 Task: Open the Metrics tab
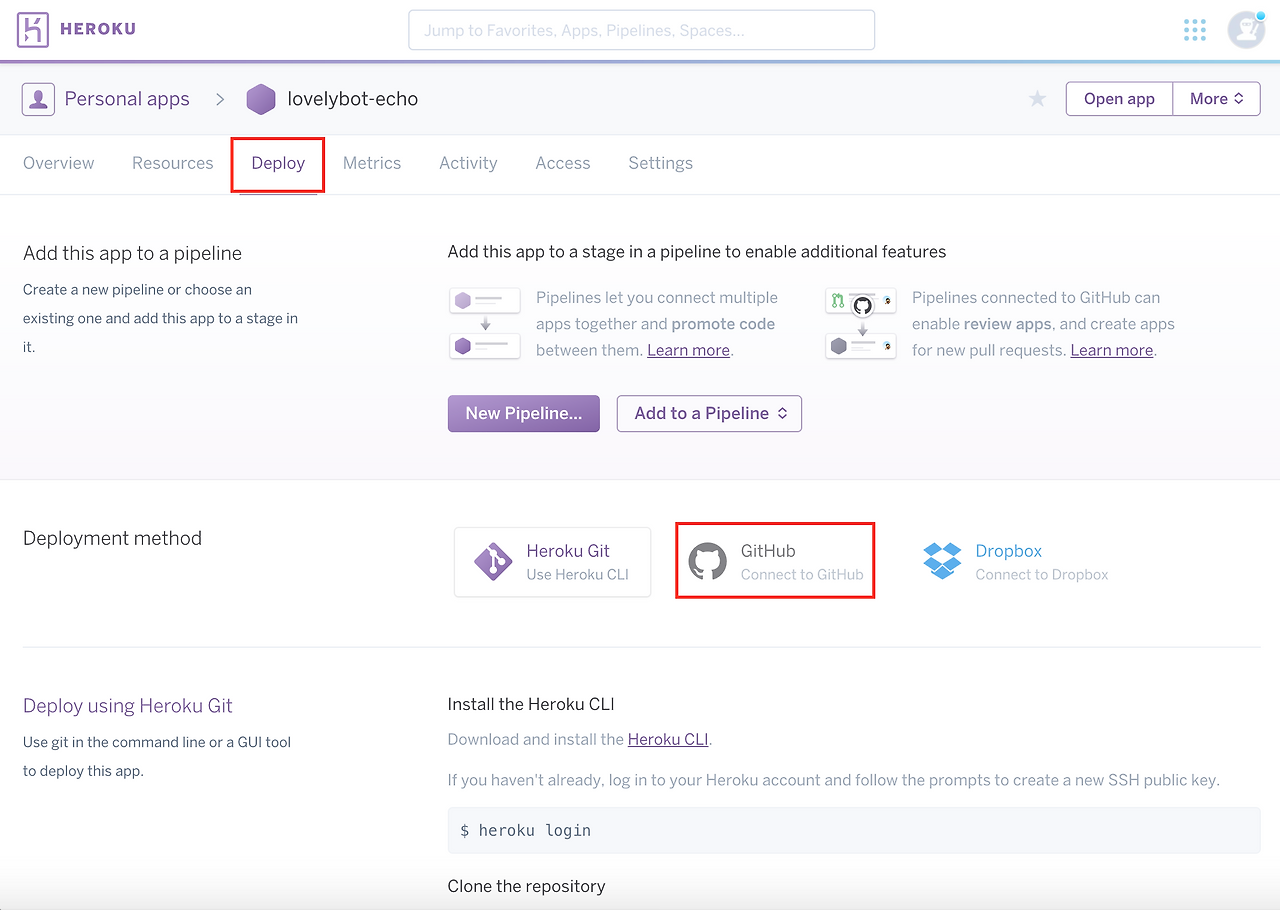372,163
